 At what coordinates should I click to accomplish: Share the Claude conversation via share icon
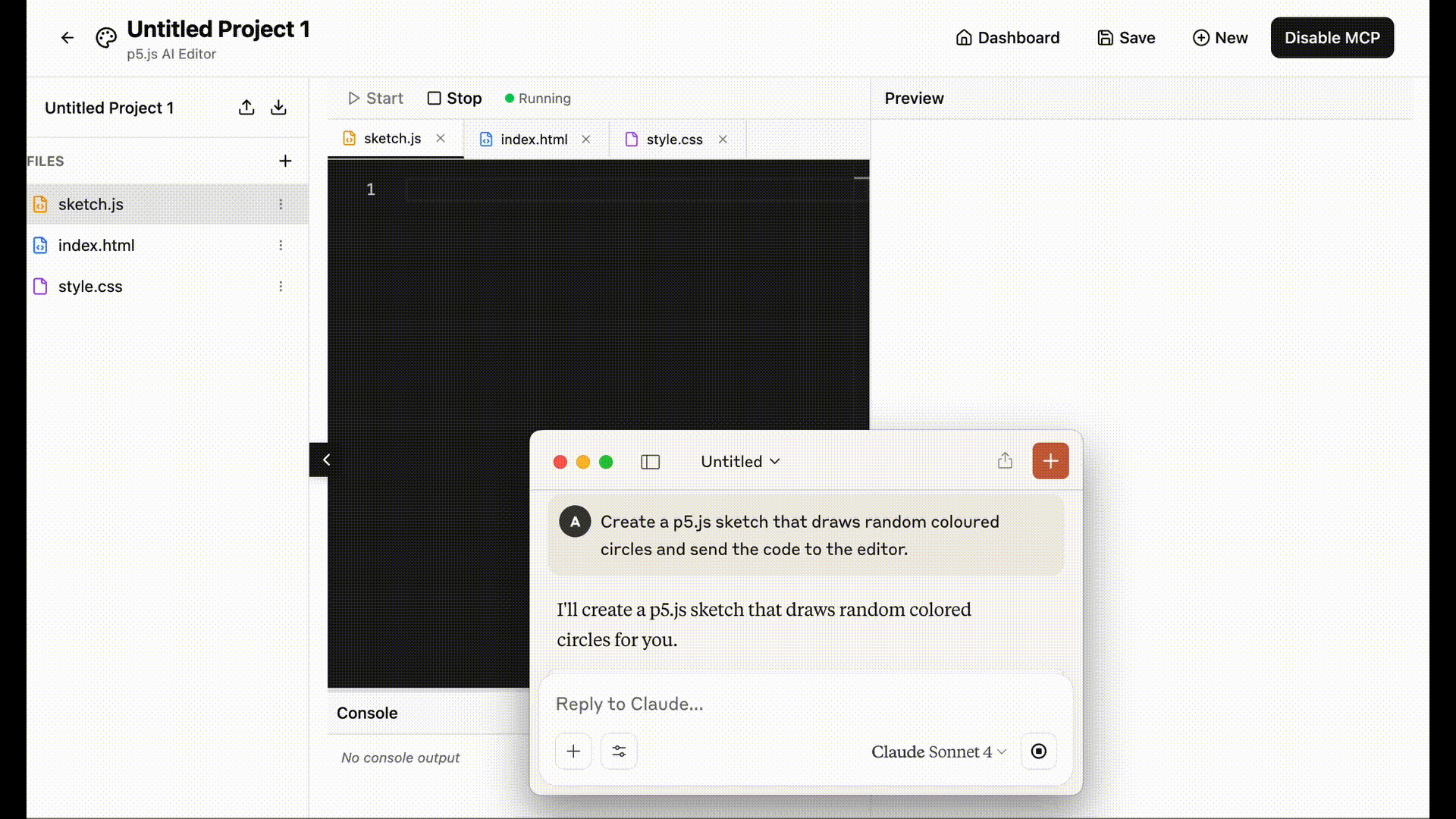pos(1005,461)
